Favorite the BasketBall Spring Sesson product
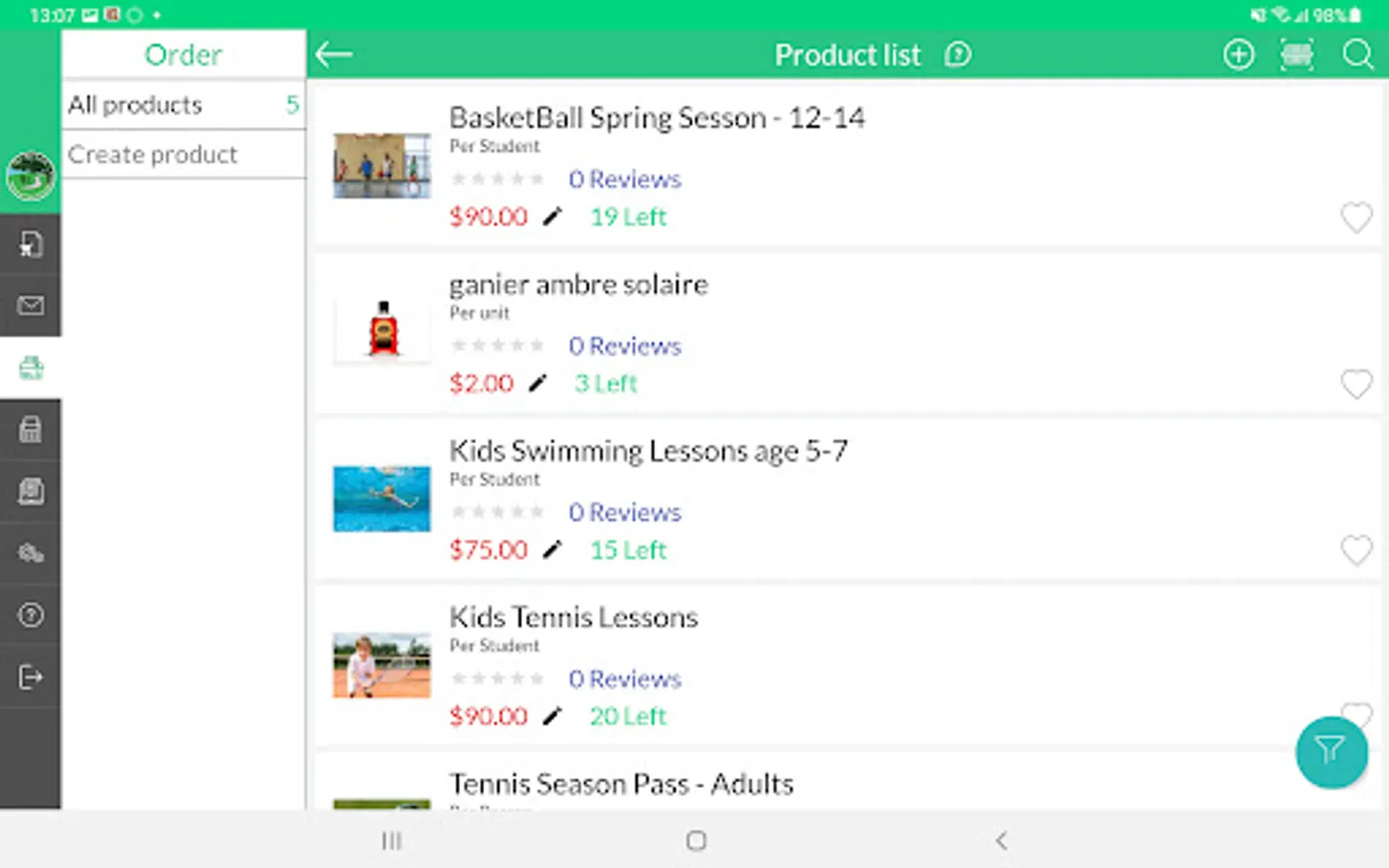1389x868 pixels. [x=1356, y=218]
